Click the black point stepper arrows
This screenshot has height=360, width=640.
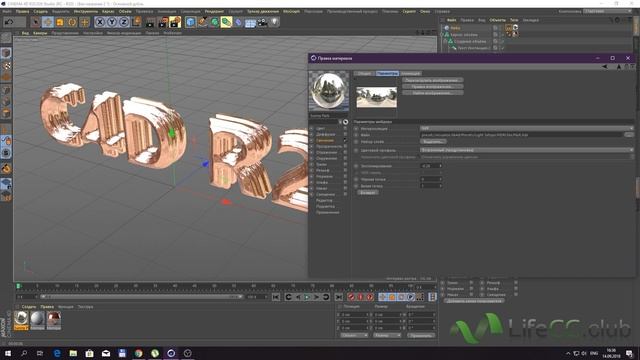coord(440,179)
